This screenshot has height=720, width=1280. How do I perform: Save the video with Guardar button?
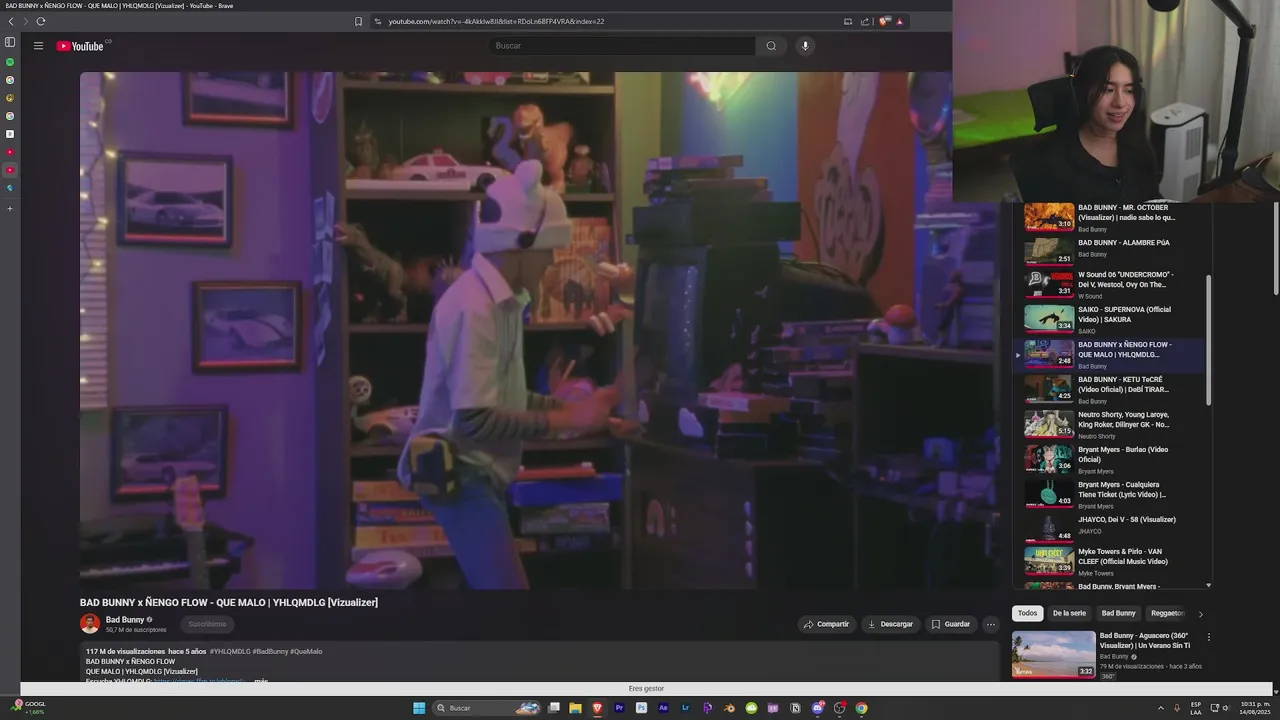pos(951,624)
